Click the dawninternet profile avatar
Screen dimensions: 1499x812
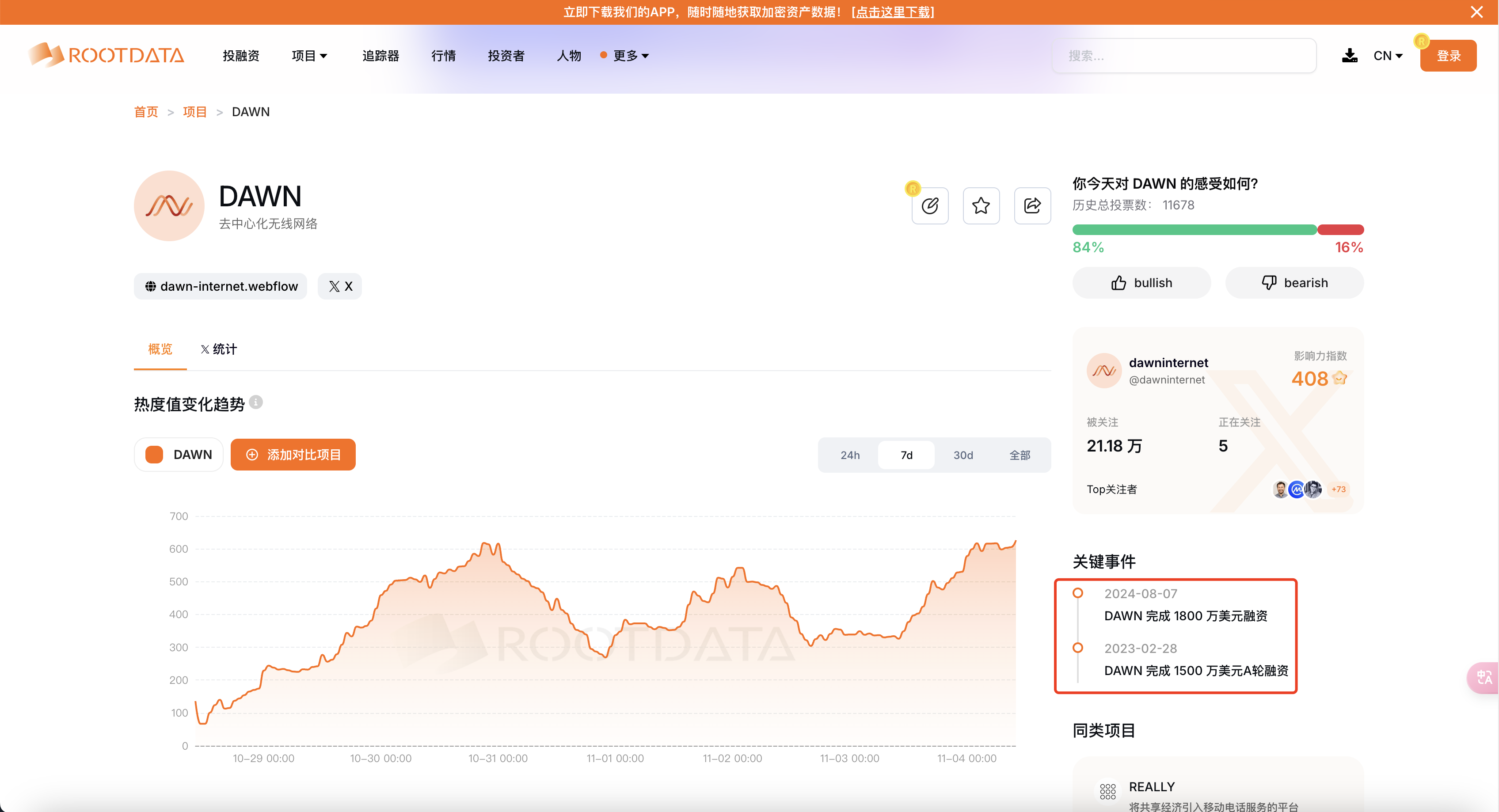pyautogui.click(x=1104, y=371)
